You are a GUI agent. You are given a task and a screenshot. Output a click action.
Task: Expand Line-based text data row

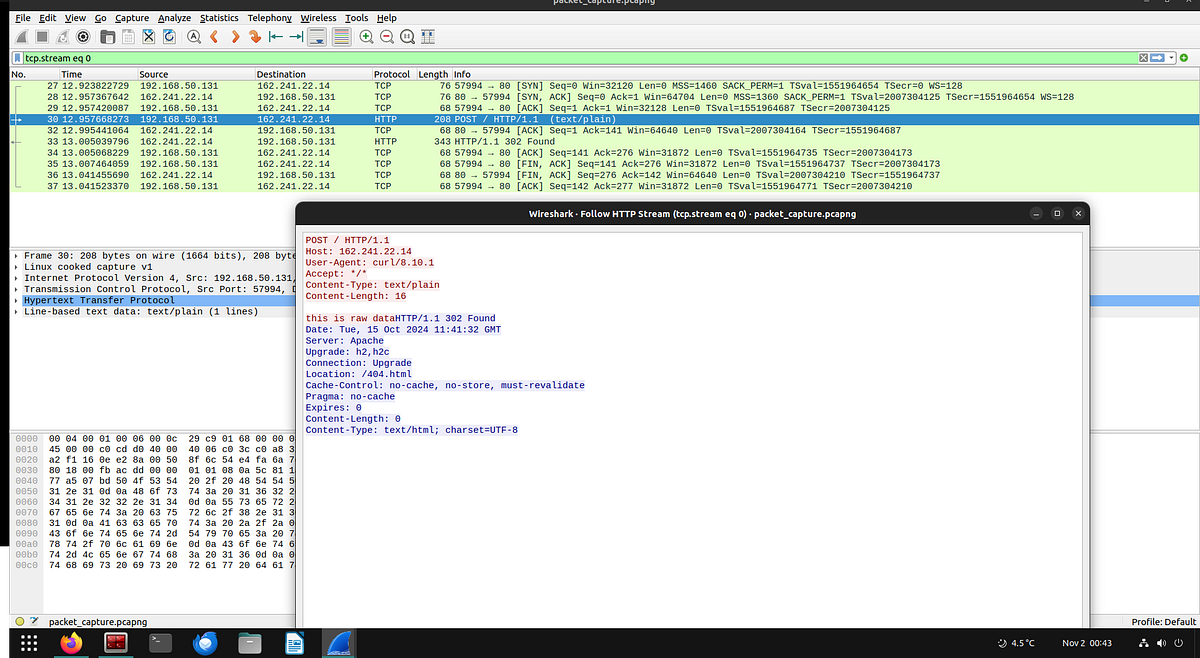pos(14,311)
